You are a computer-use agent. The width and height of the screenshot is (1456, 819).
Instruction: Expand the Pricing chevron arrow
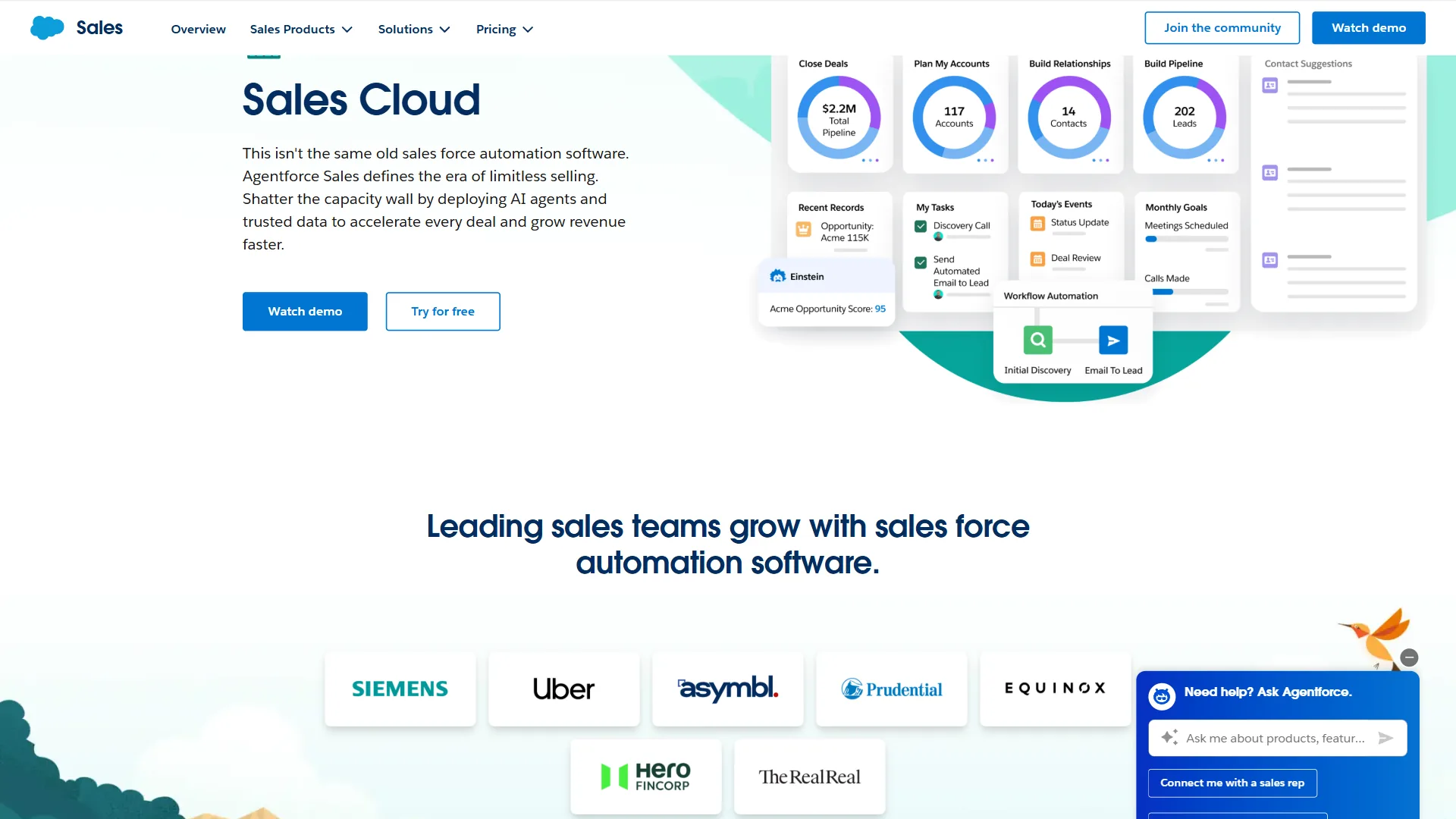pyautogui.click(x=529, y=30)
